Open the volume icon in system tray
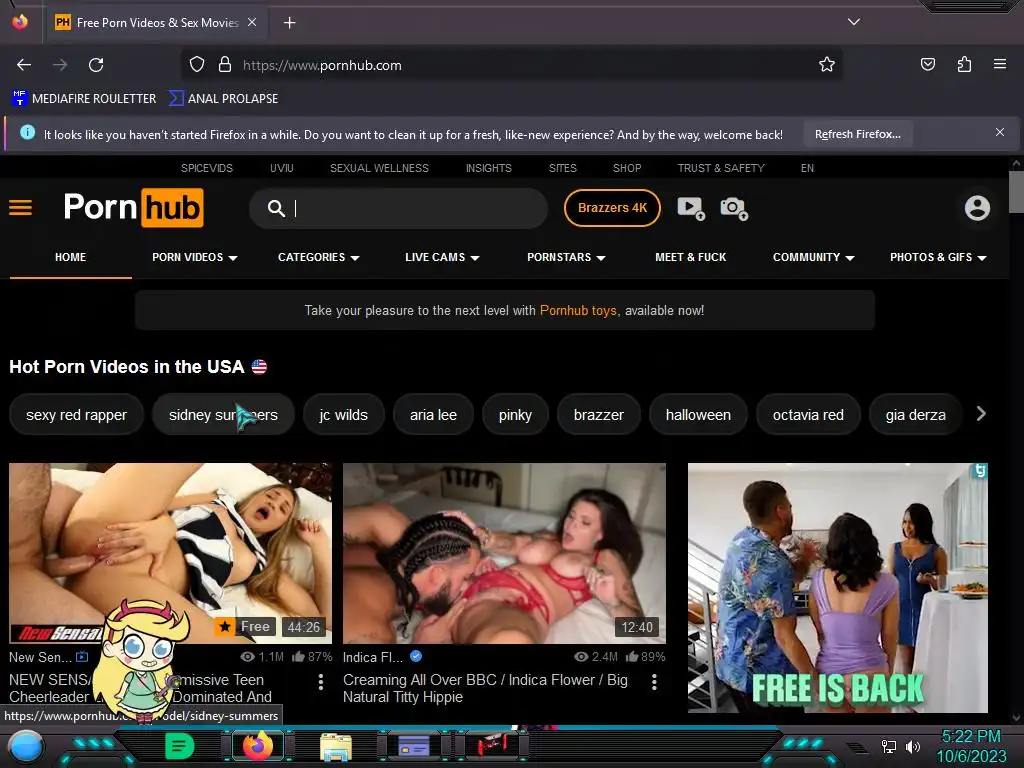 [x=913, y=746]
